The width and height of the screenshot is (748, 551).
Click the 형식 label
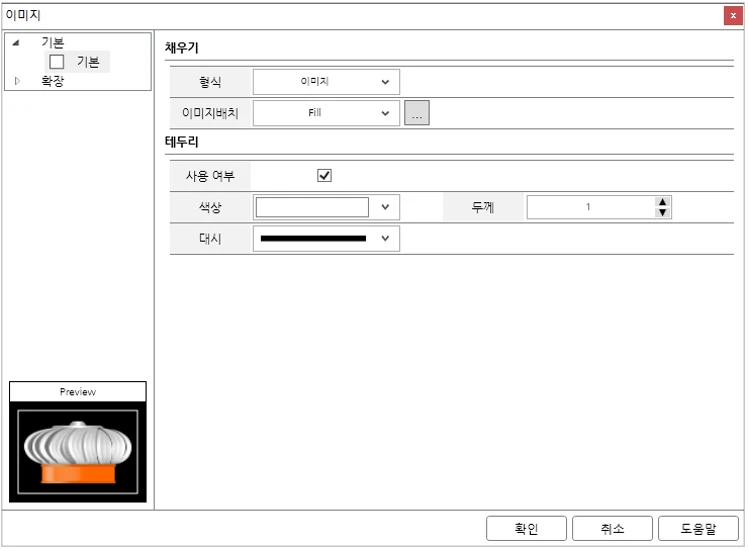(x=210, y=82)
